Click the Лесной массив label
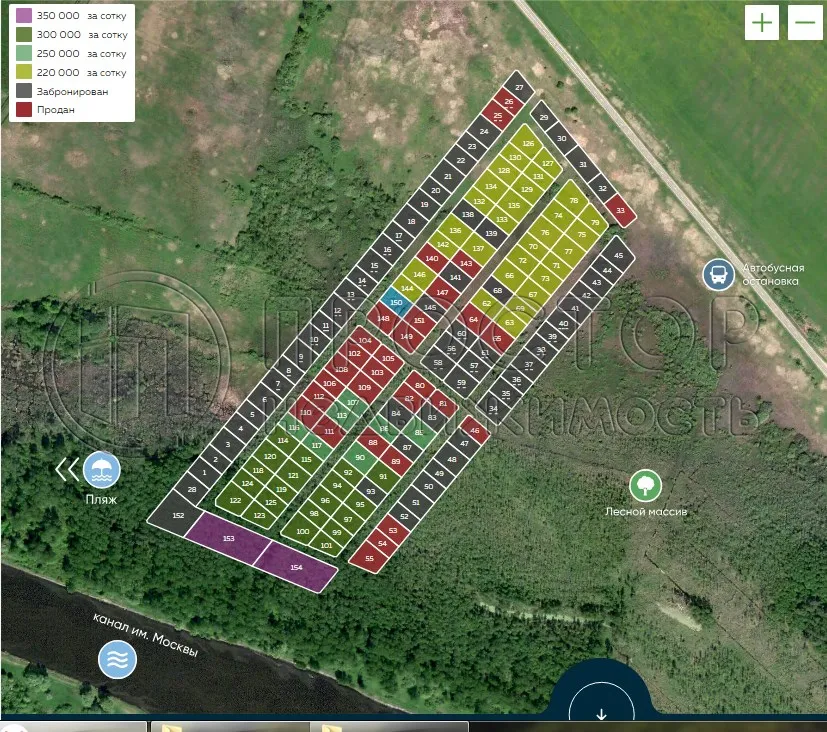827x732 pixels. click(646, 511)
